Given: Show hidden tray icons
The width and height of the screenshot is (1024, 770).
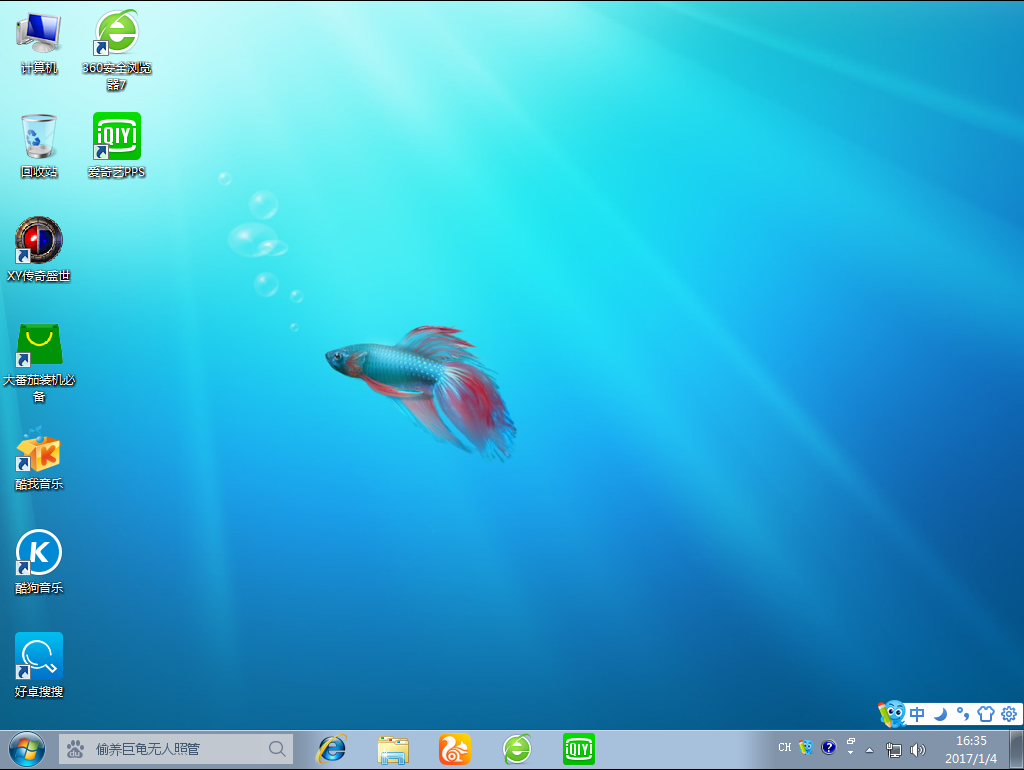Looking at the screenshot, I should coord(869,750).
